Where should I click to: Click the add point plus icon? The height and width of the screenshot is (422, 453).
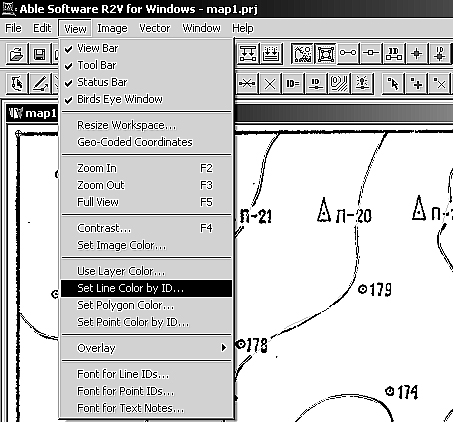pyautogui.click(x=416, y=83)
